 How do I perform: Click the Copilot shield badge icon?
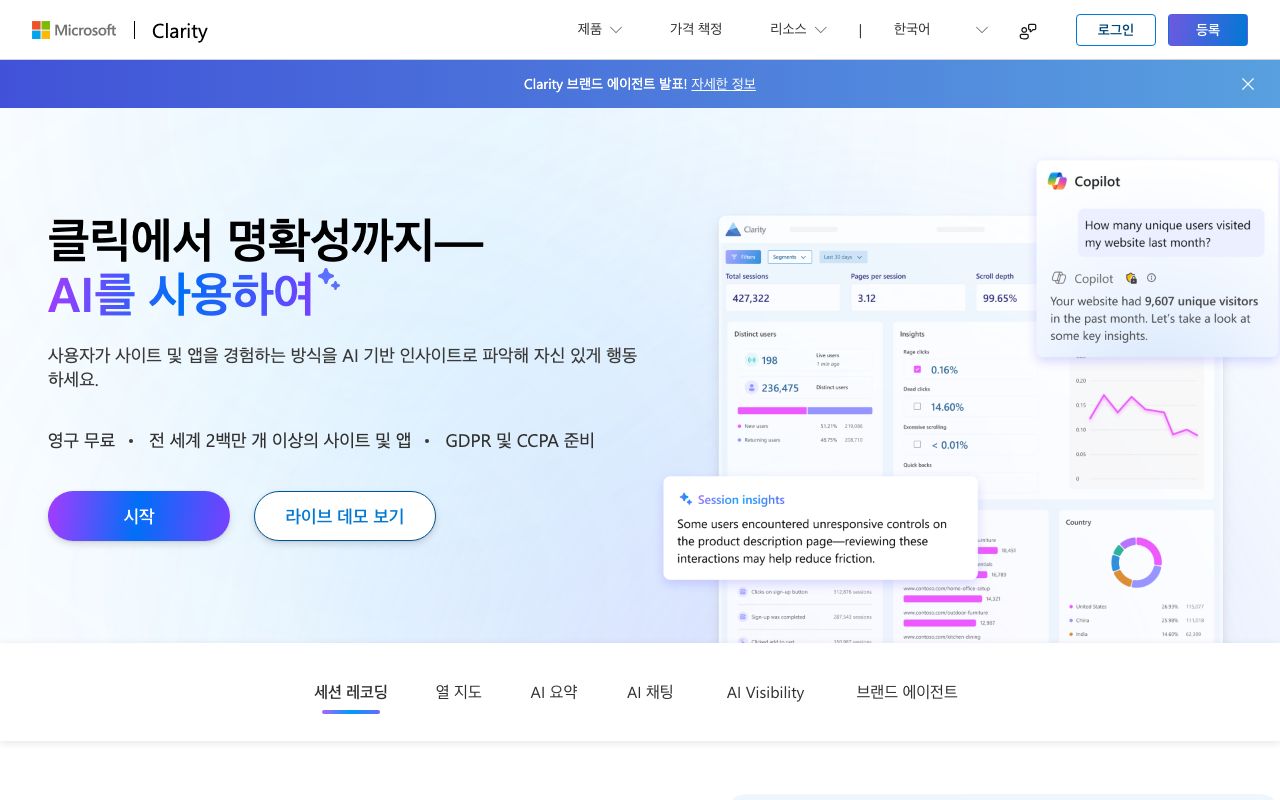click(1131, 278)
